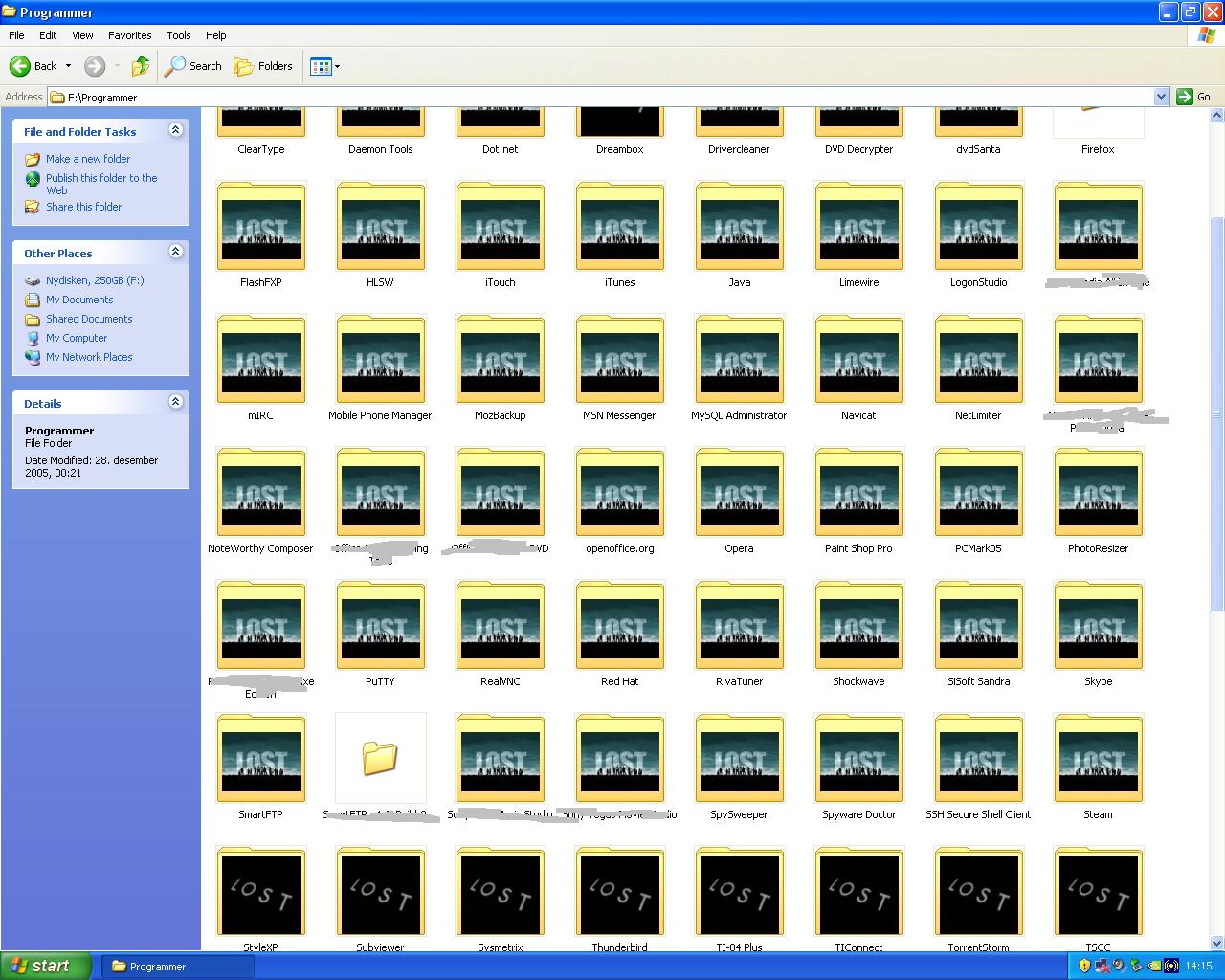Open the Back history dropdown arrow

pos(68,66)
